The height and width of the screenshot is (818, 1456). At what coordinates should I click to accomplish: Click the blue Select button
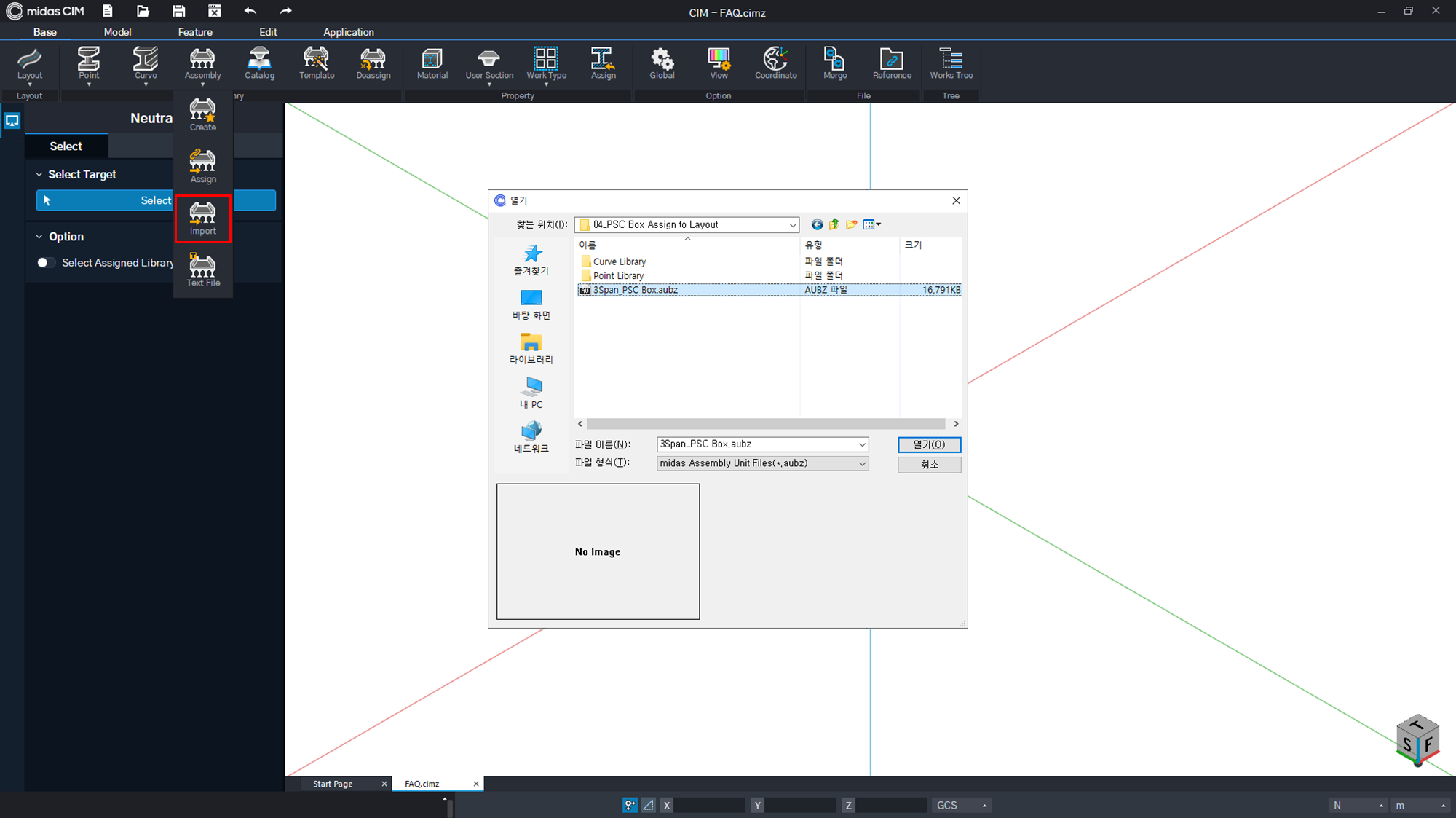[x=156, y=200]
